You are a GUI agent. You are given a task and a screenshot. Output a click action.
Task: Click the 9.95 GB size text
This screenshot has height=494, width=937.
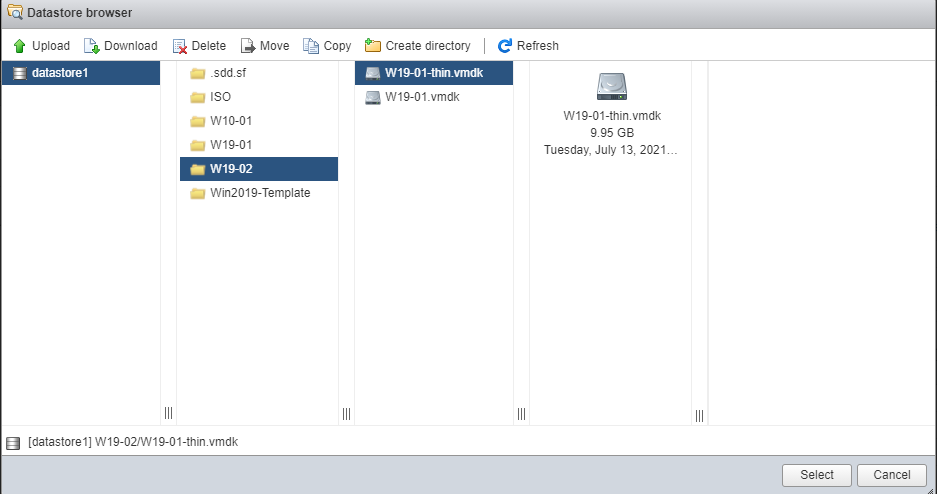(612, 133)
